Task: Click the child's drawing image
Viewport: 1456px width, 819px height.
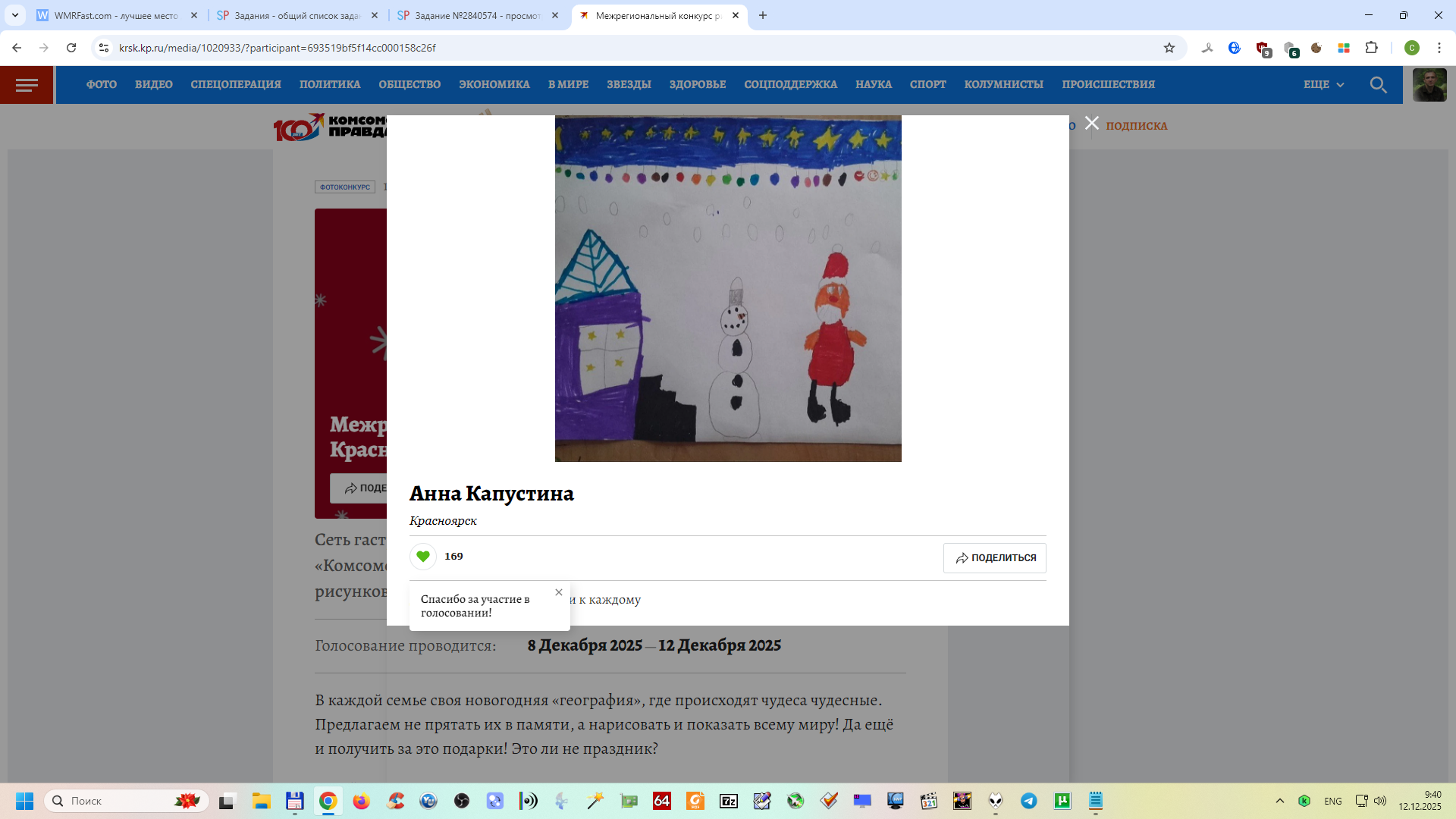Action: tap(728, 288)
